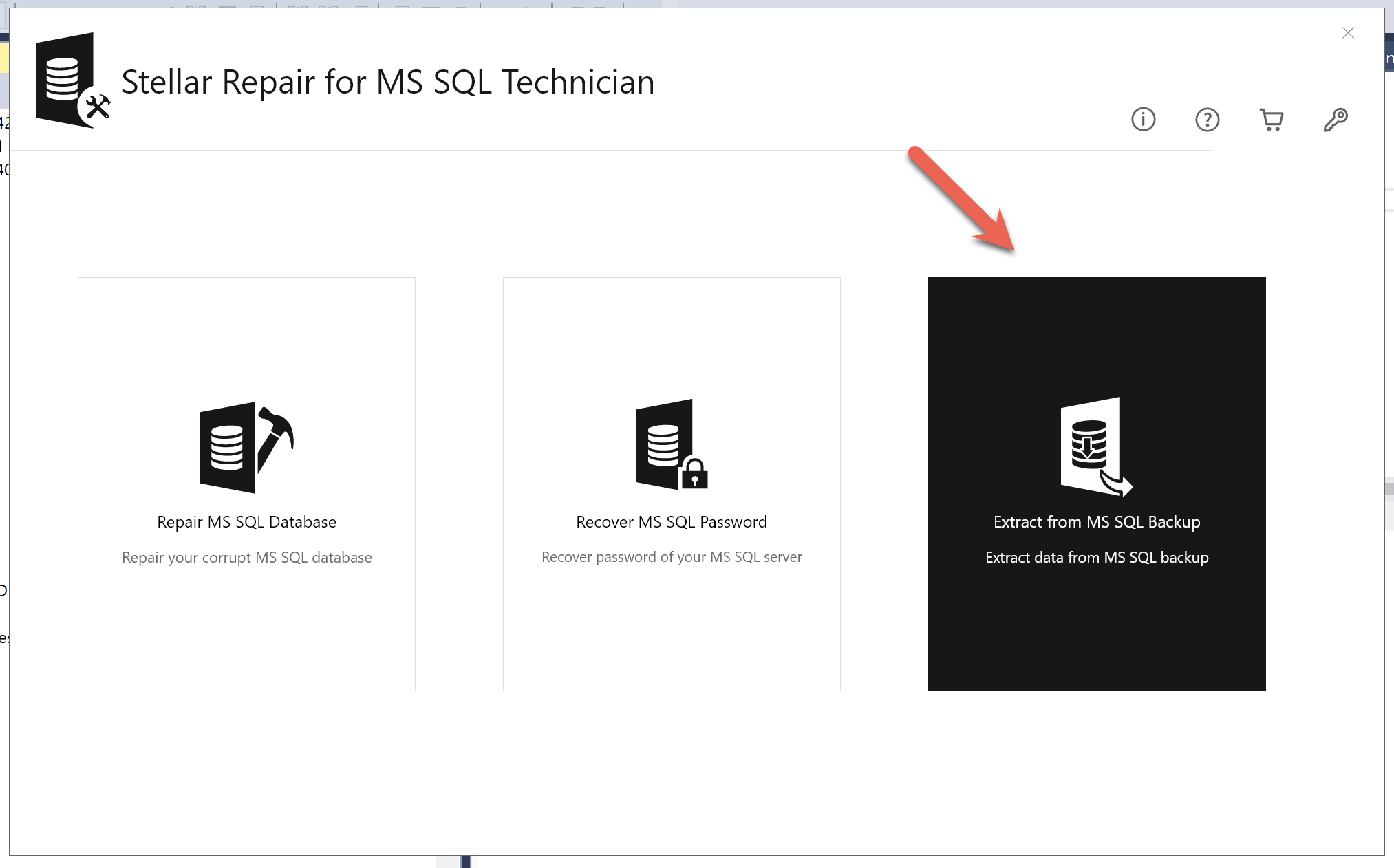The image size is (1394, 868).
Task: Close the Stellar Repair dialog
Action: [x=1348, y=33]
